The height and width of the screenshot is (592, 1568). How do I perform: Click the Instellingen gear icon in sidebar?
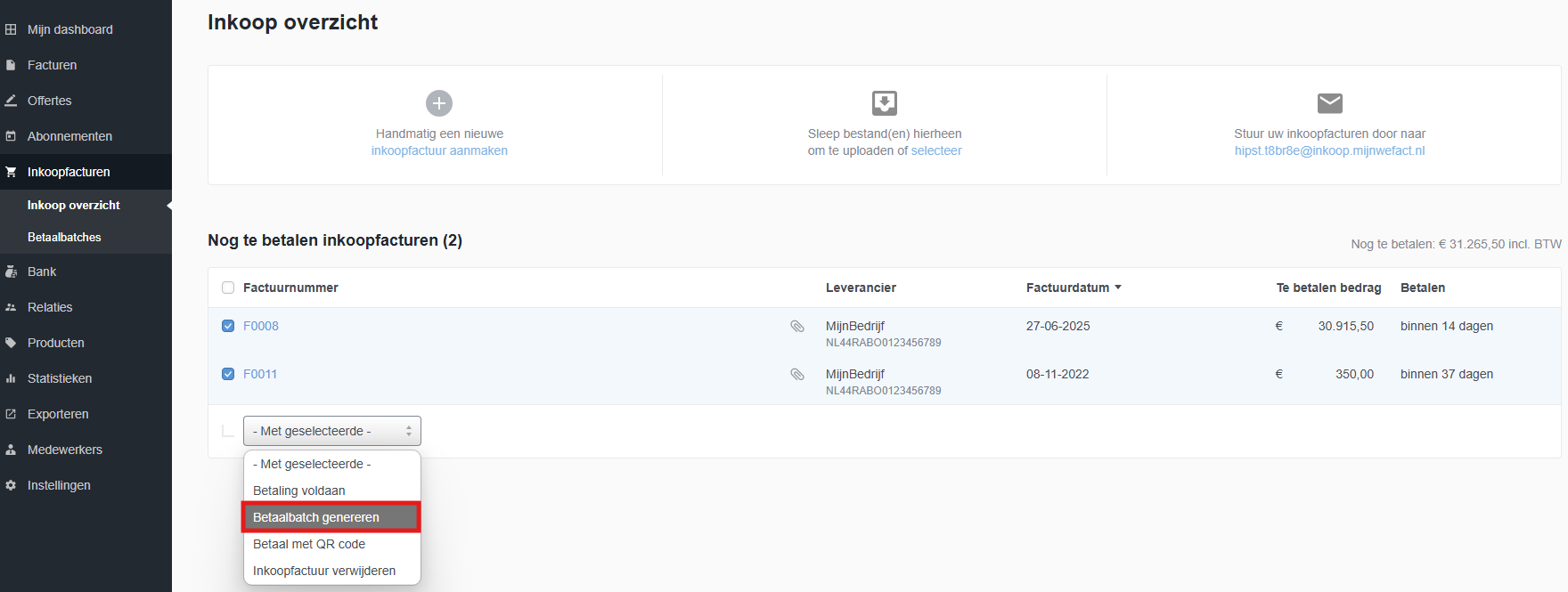(11, 485)
